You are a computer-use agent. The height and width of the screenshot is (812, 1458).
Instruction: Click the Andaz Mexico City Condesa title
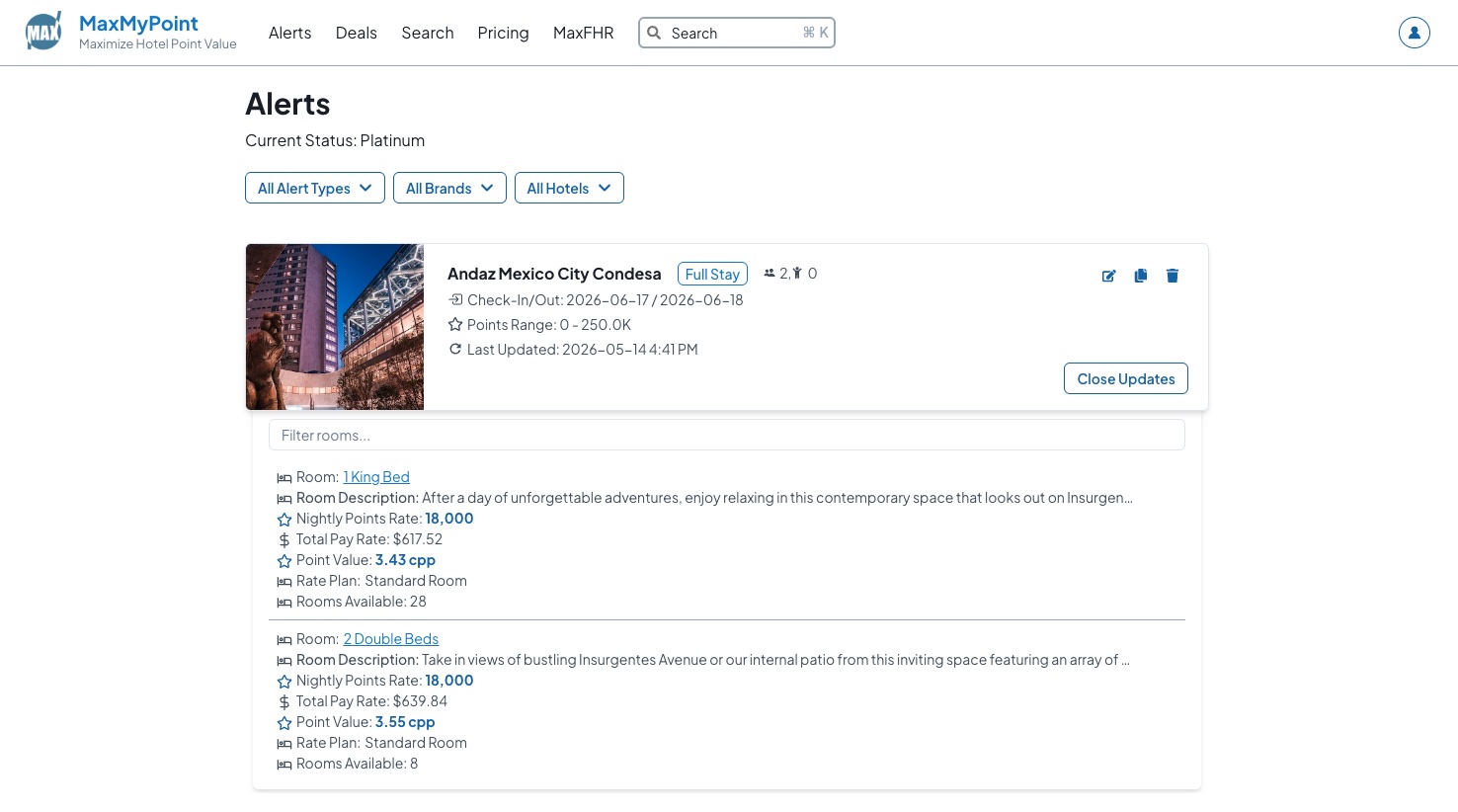[554, 274]
